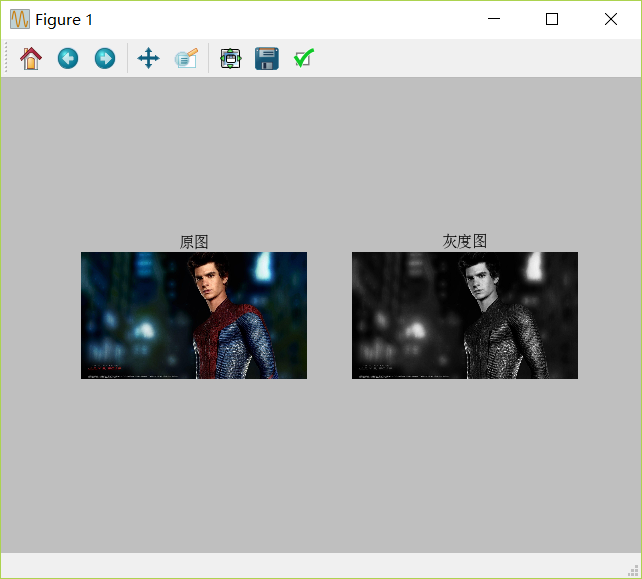
Task: Maximize the Figure 1 window
Action: [x=552, y=19]
